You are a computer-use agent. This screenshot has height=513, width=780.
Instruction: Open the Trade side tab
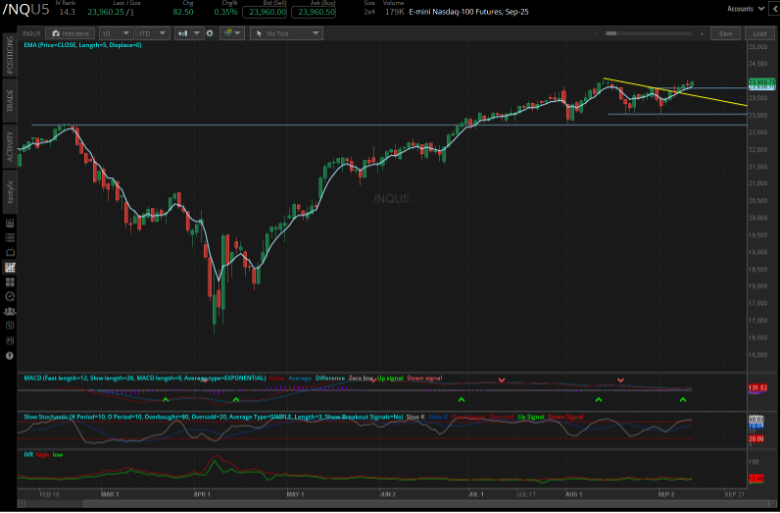coord(10,101)
